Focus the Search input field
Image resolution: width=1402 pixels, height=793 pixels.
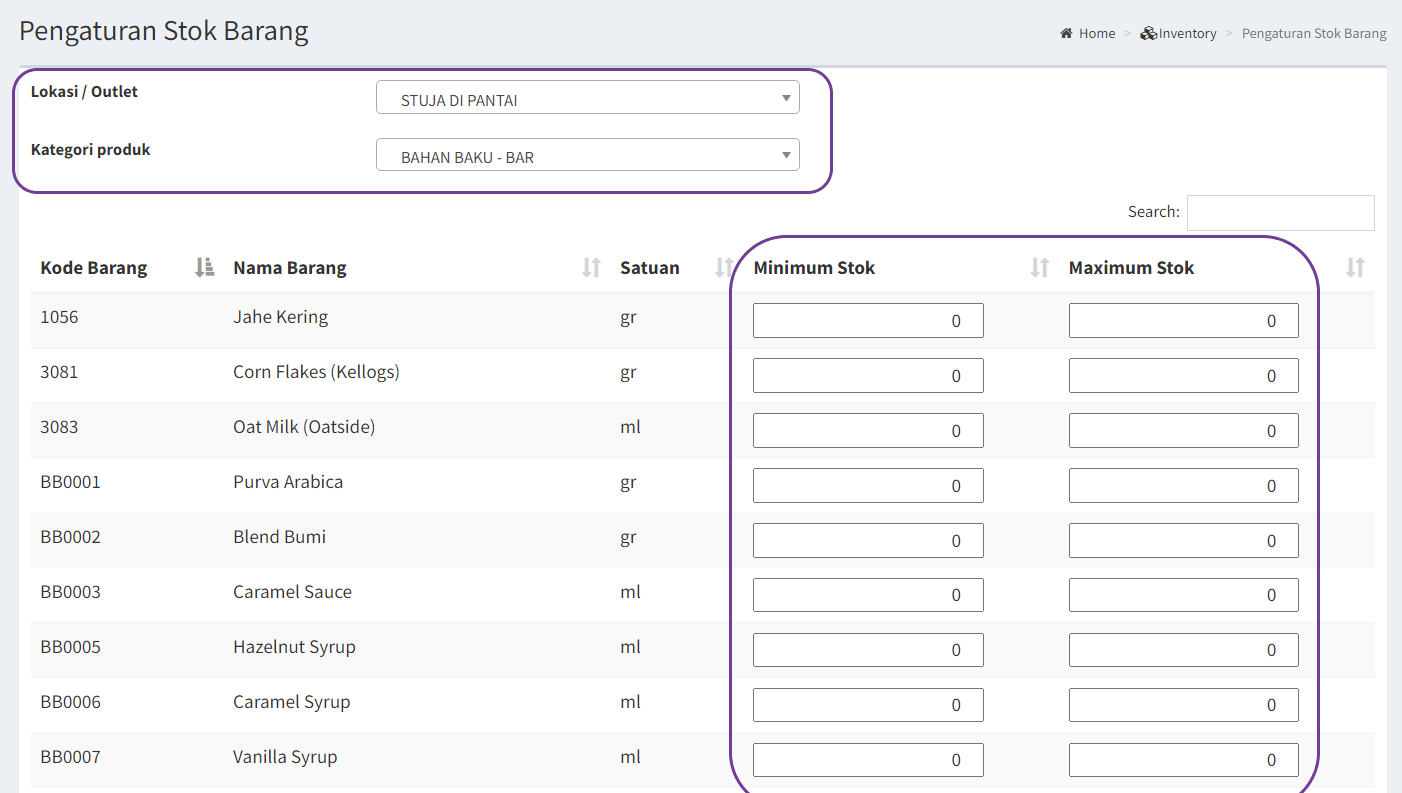pos(1280,212)
